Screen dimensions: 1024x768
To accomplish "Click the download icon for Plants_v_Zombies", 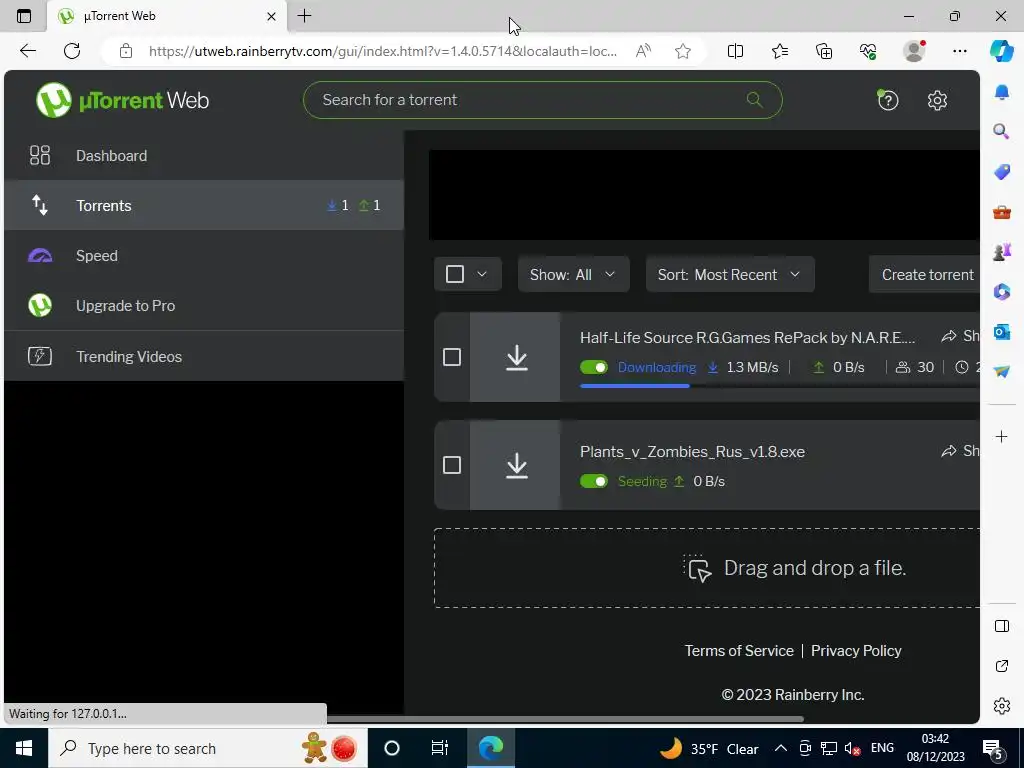I will click(517, 465).
